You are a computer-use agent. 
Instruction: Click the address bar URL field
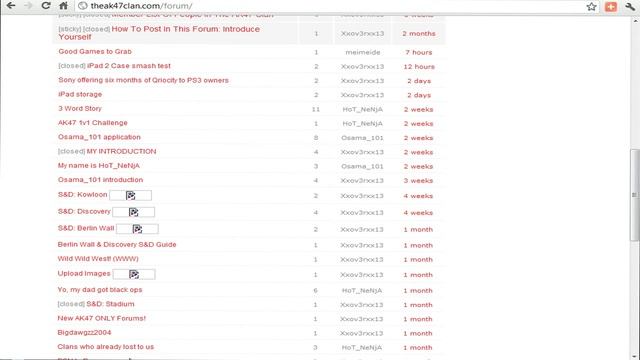331,6
